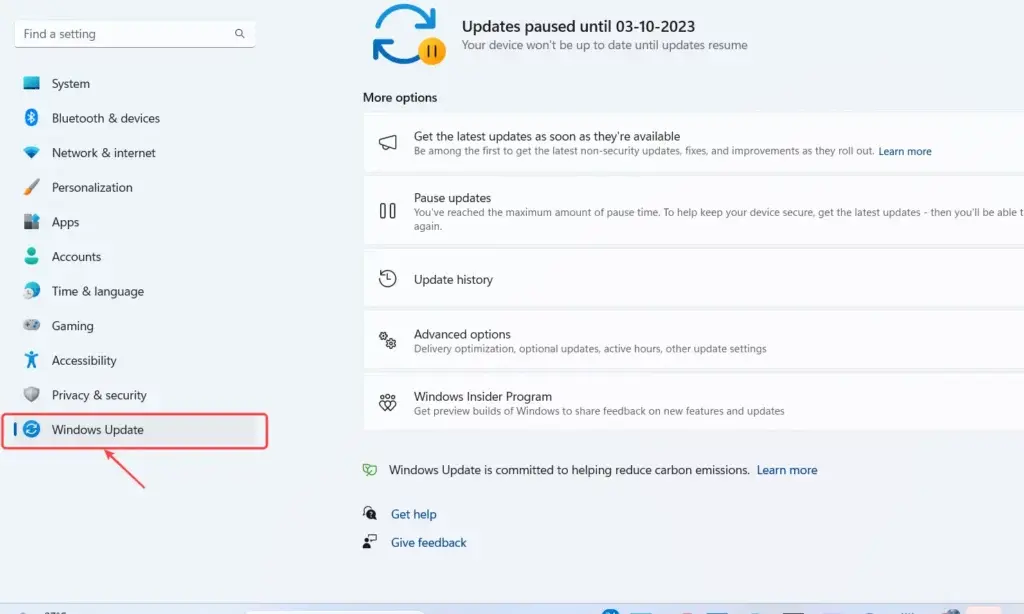Select the Bluetooth & devices icon
The height and width of the screenshot is (614, 1024).
(30, 118)
